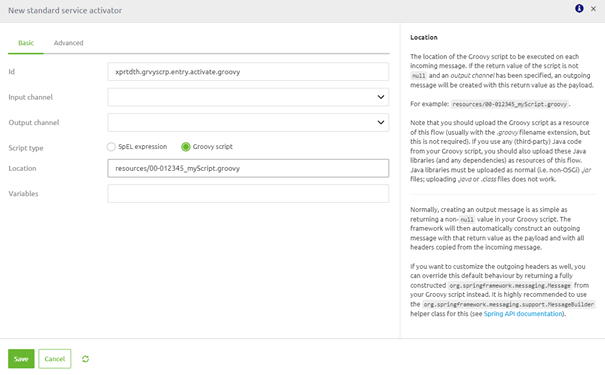This screenshot has width=605, height=375.
Task: Switch to the Advanced tab
Action: click(x=68, y=43)
